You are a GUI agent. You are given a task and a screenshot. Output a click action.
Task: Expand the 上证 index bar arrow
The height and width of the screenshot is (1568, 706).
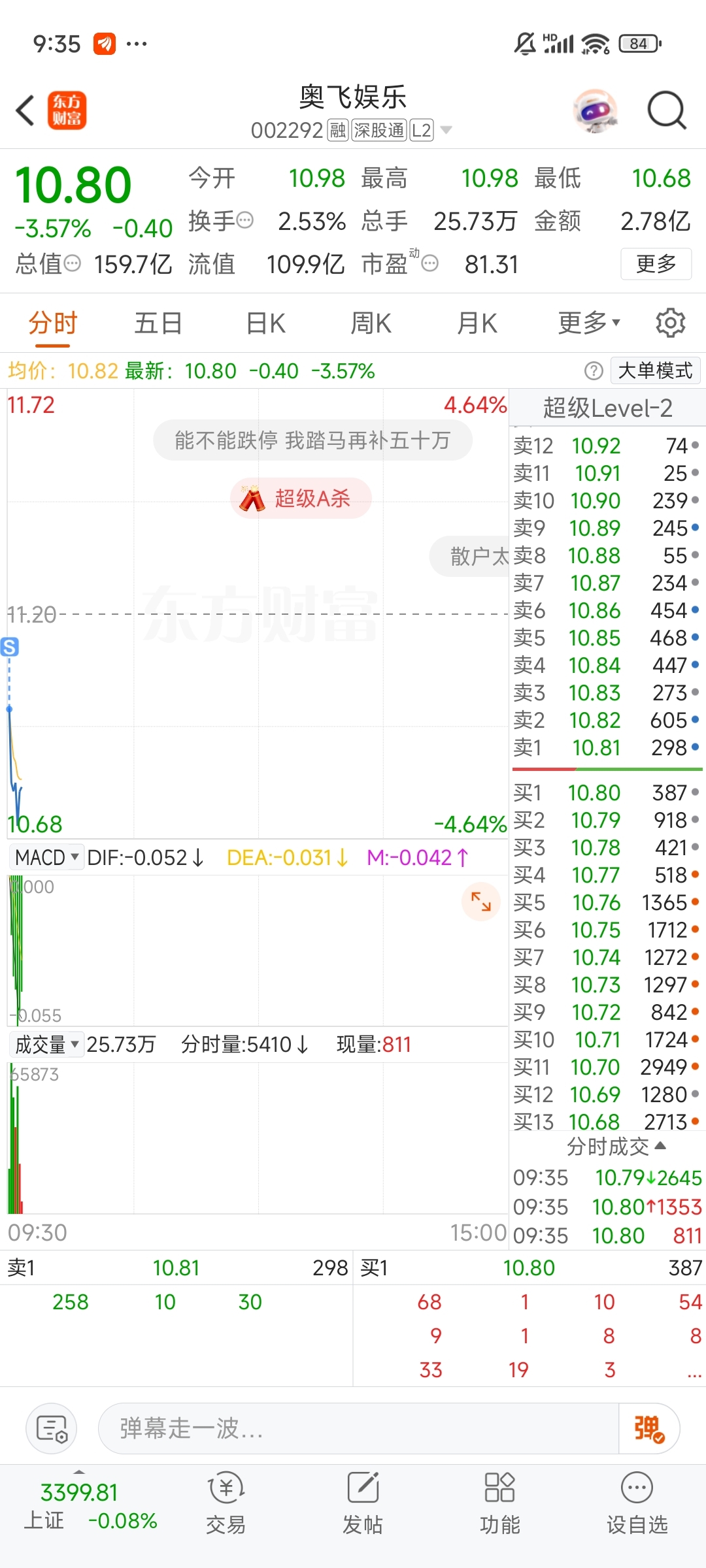pos(79,1471)
